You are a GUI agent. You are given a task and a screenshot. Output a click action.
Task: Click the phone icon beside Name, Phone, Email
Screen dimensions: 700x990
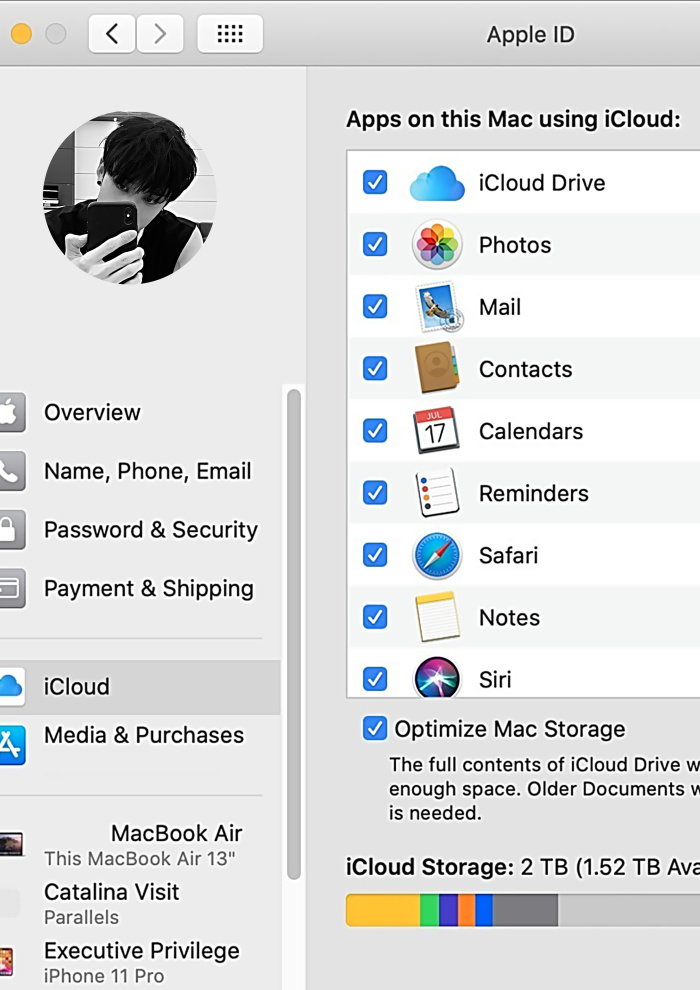[11, 471]
